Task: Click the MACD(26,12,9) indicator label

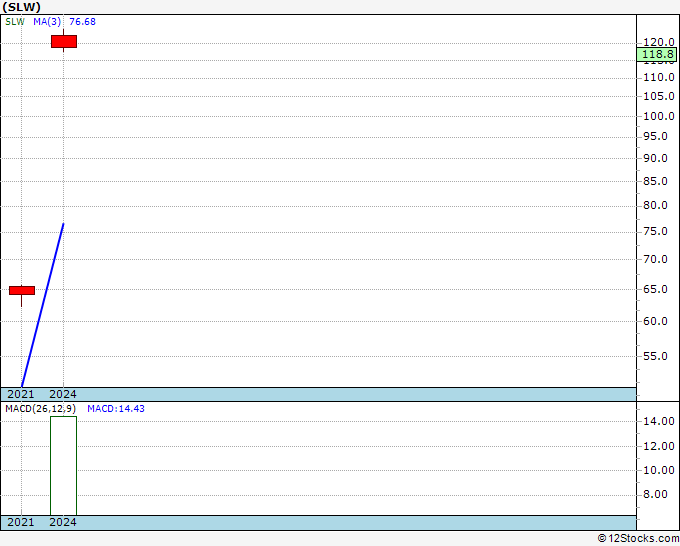Action: pos(40,409)
